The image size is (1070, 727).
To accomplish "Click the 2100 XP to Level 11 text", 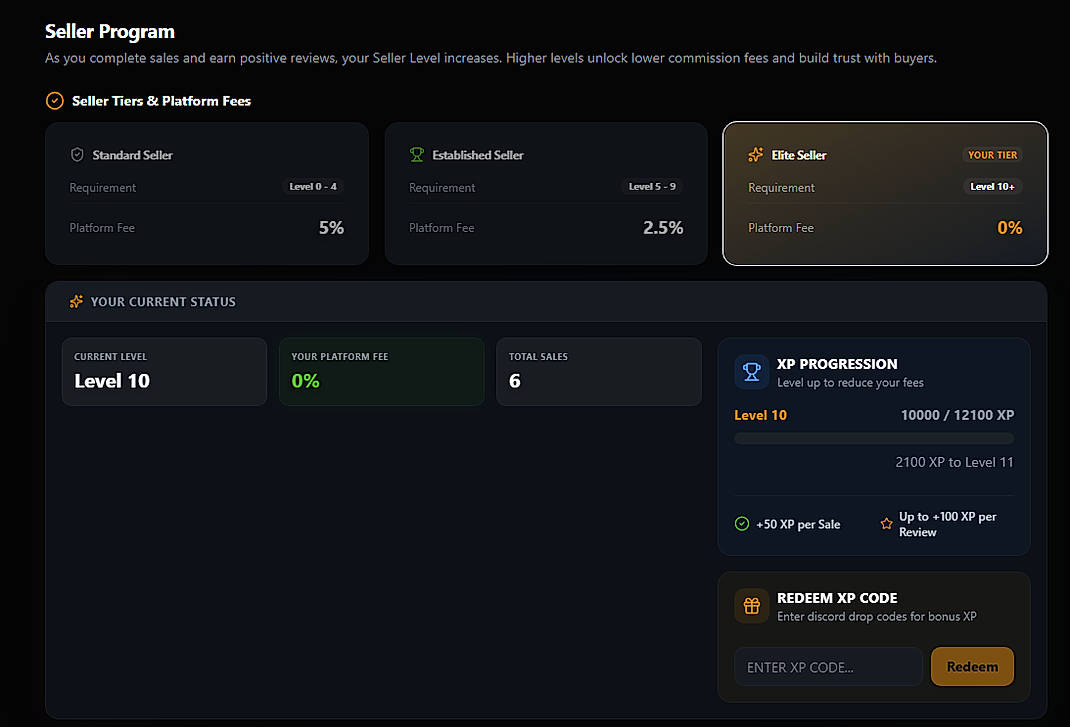I will pyautogui.click(x=954, y=462).
